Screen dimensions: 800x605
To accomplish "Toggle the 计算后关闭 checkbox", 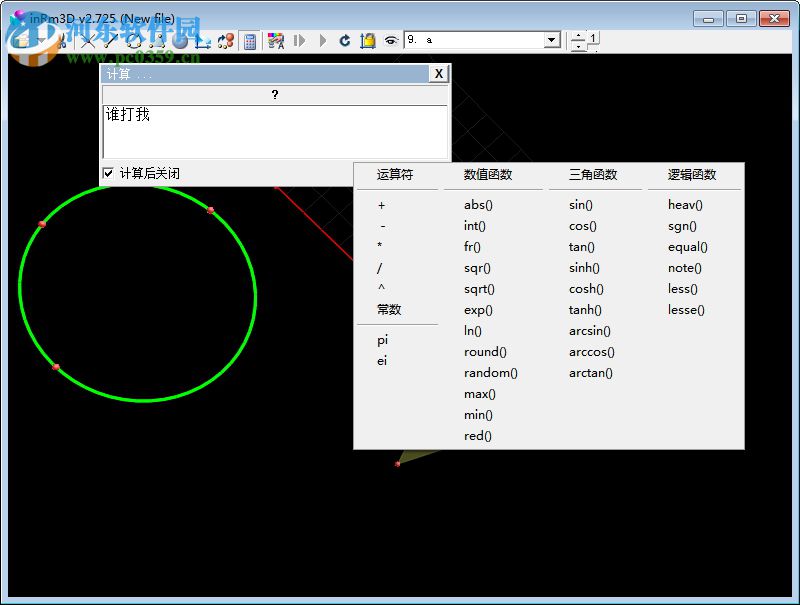I will coord(108,172).
